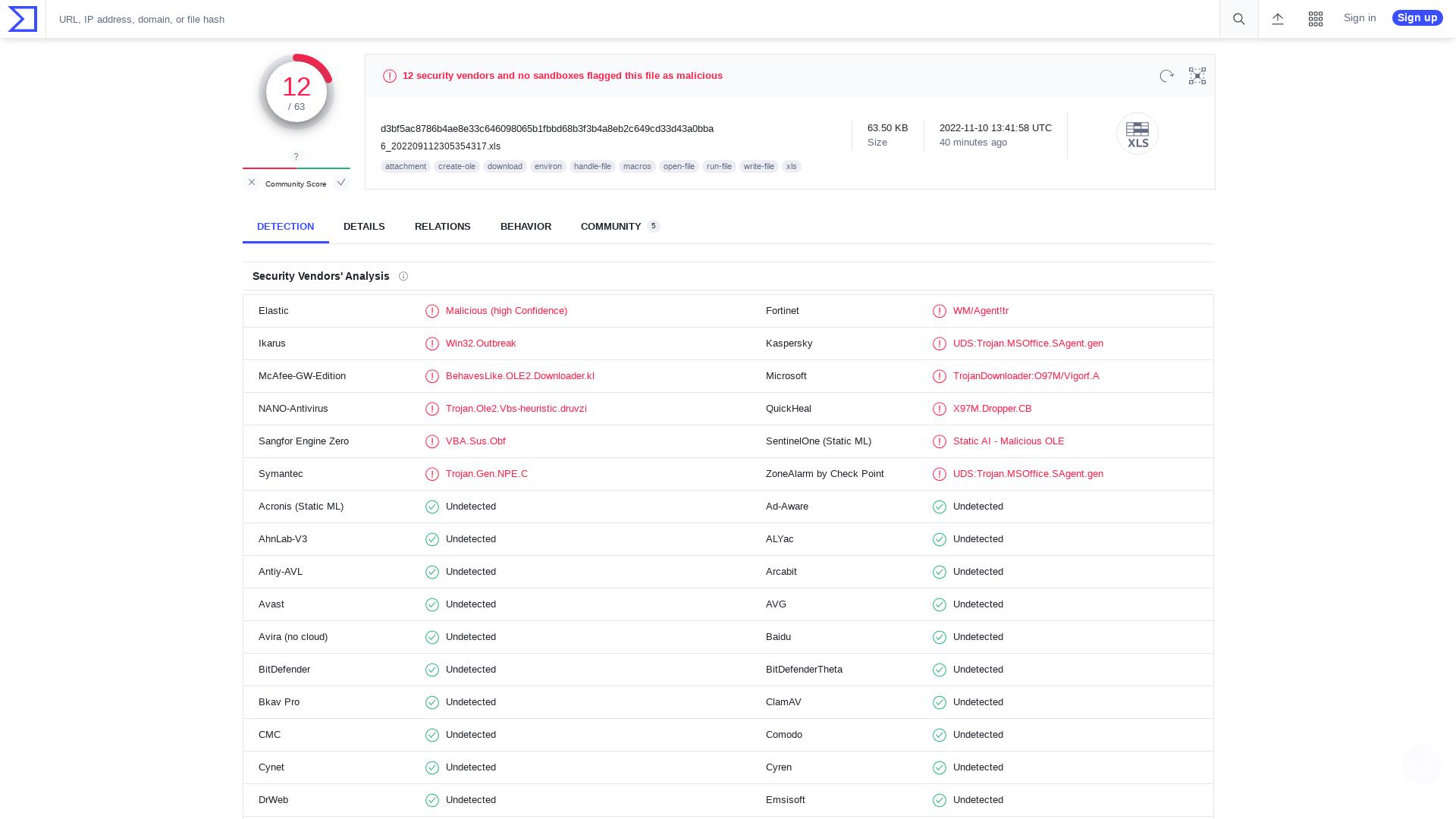Click the macros tag below the file name
The width and height of the screenshot is (1456, 819).
coord(637,166)
